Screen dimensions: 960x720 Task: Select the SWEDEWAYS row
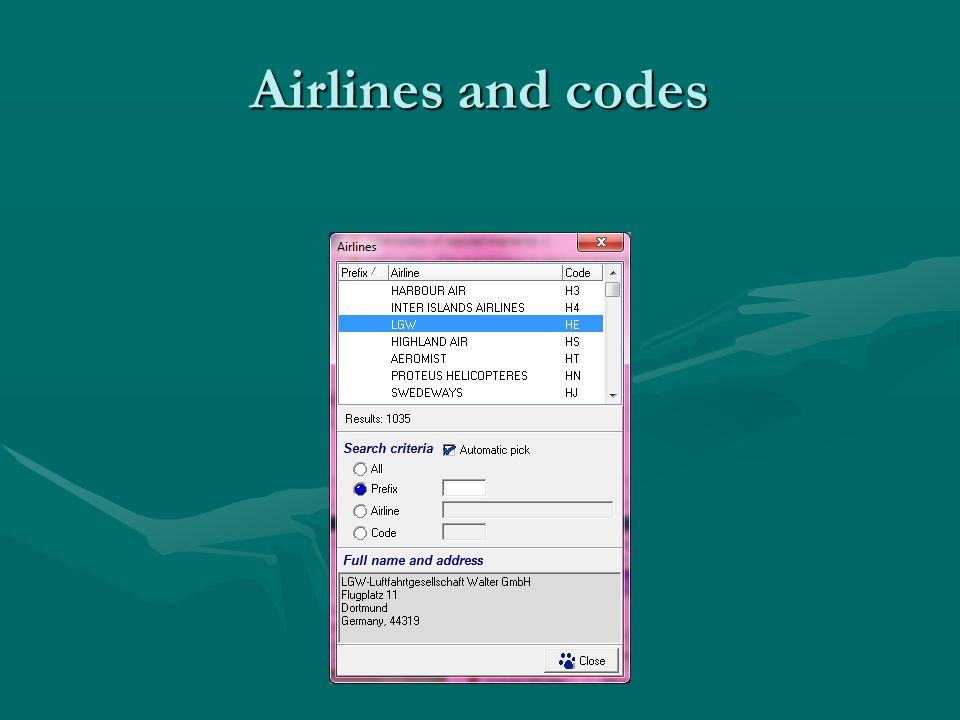471,393
